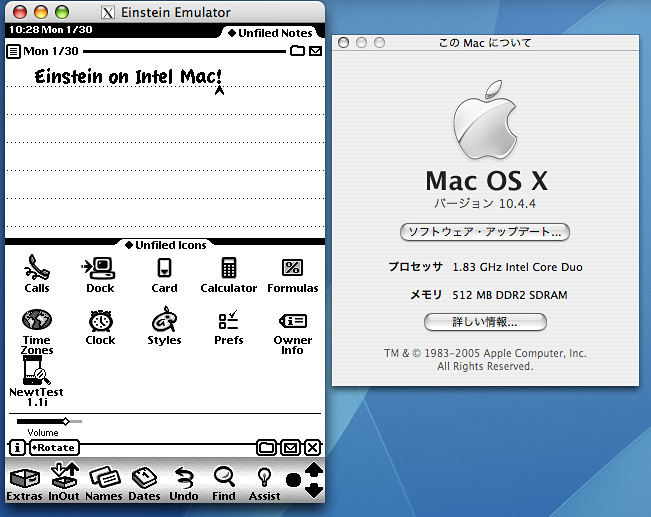
Task: Open the Clock app
Action: pyautogui.click(x=100, y=327)
